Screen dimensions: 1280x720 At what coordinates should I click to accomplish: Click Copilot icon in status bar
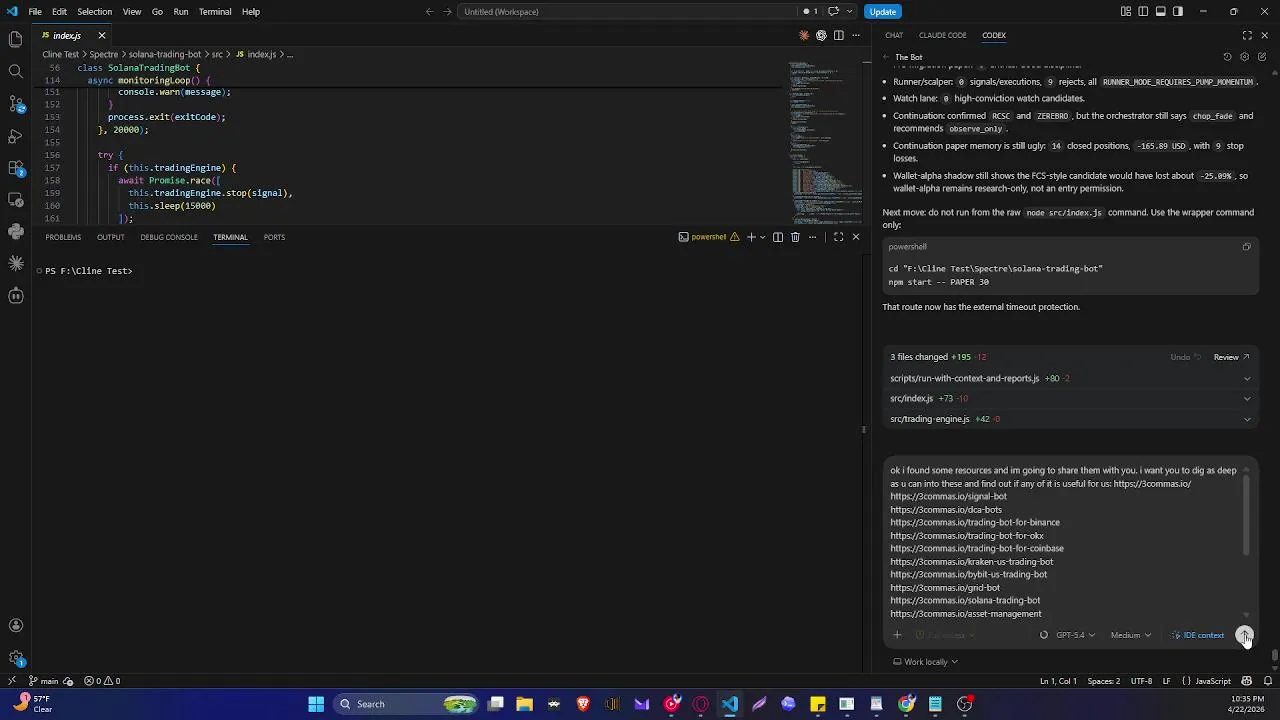pos(1247,681)
